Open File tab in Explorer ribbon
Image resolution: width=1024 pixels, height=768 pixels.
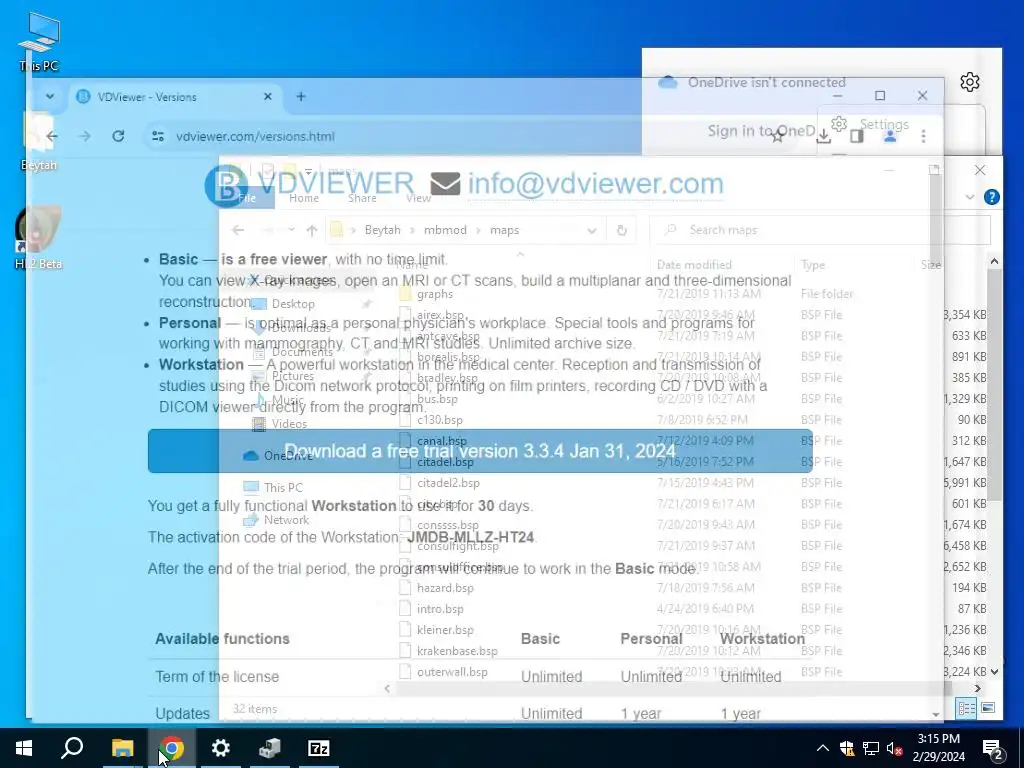(x=247, y=198)
